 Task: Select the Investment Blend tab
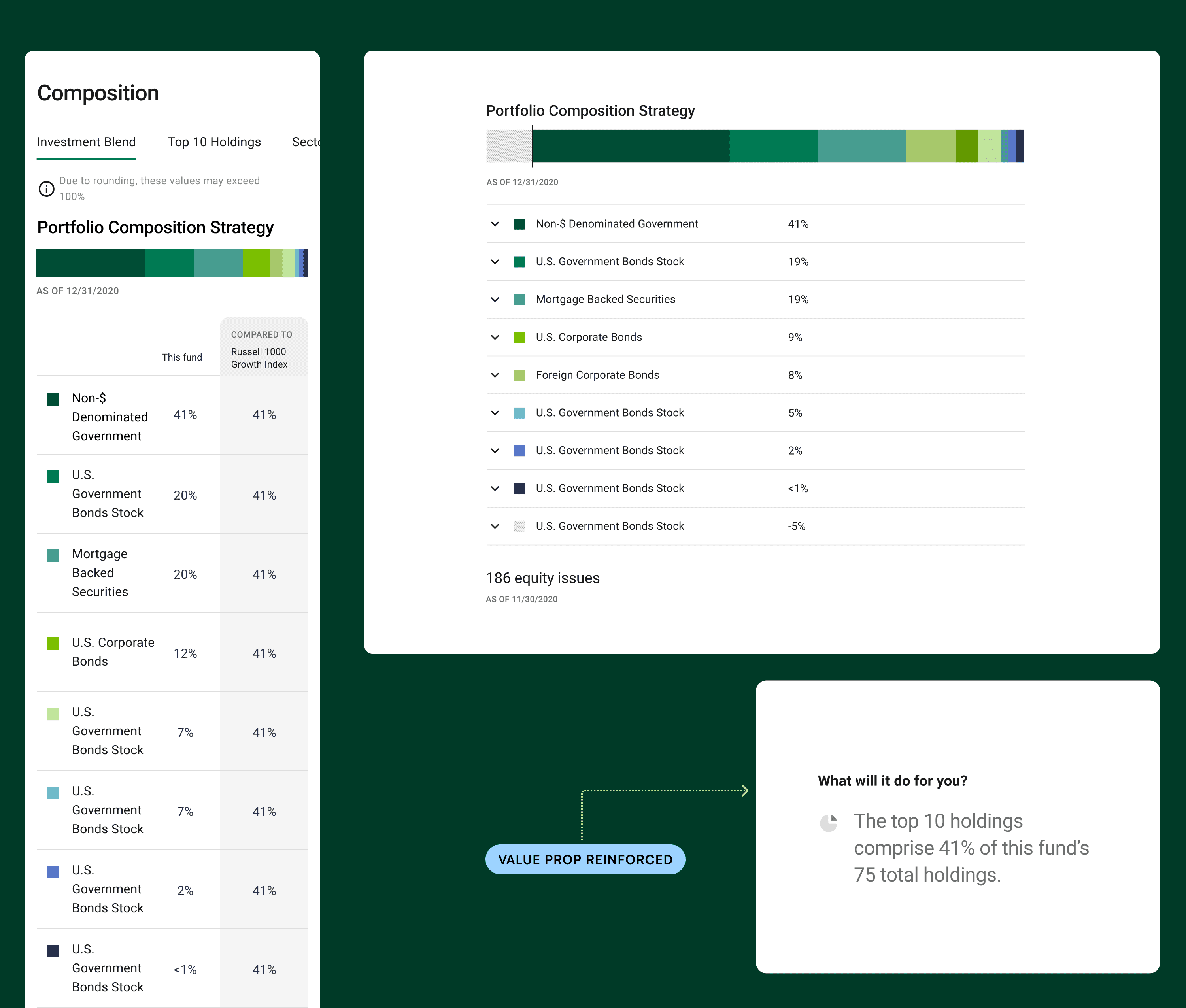click(x=86, y=142)
